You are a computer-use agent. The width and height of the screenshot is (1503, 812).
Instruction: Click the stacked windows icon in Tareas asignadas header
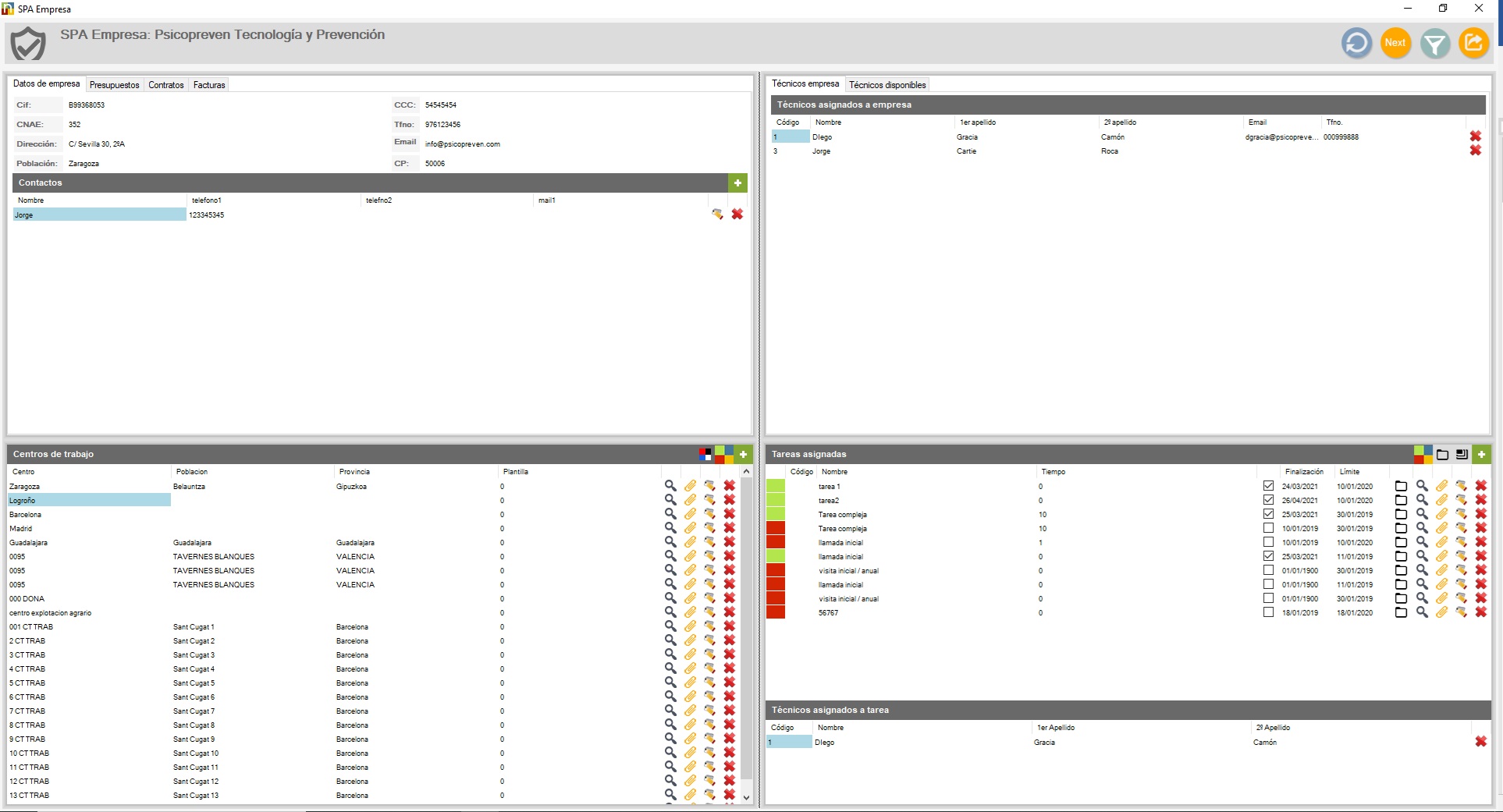(x=1462, y=454)
